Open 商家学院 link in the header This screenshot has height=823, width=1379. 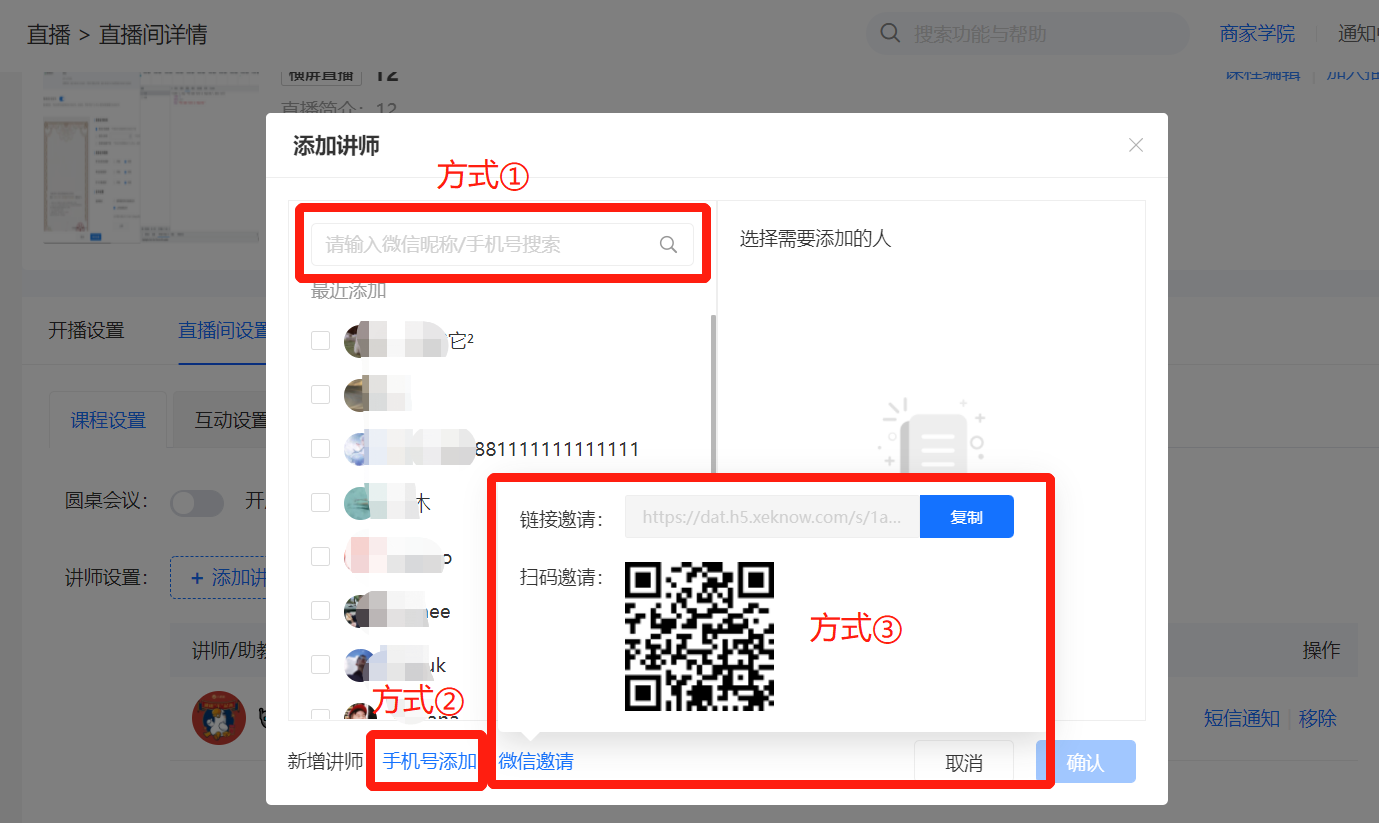click(x=1257, y=34)
